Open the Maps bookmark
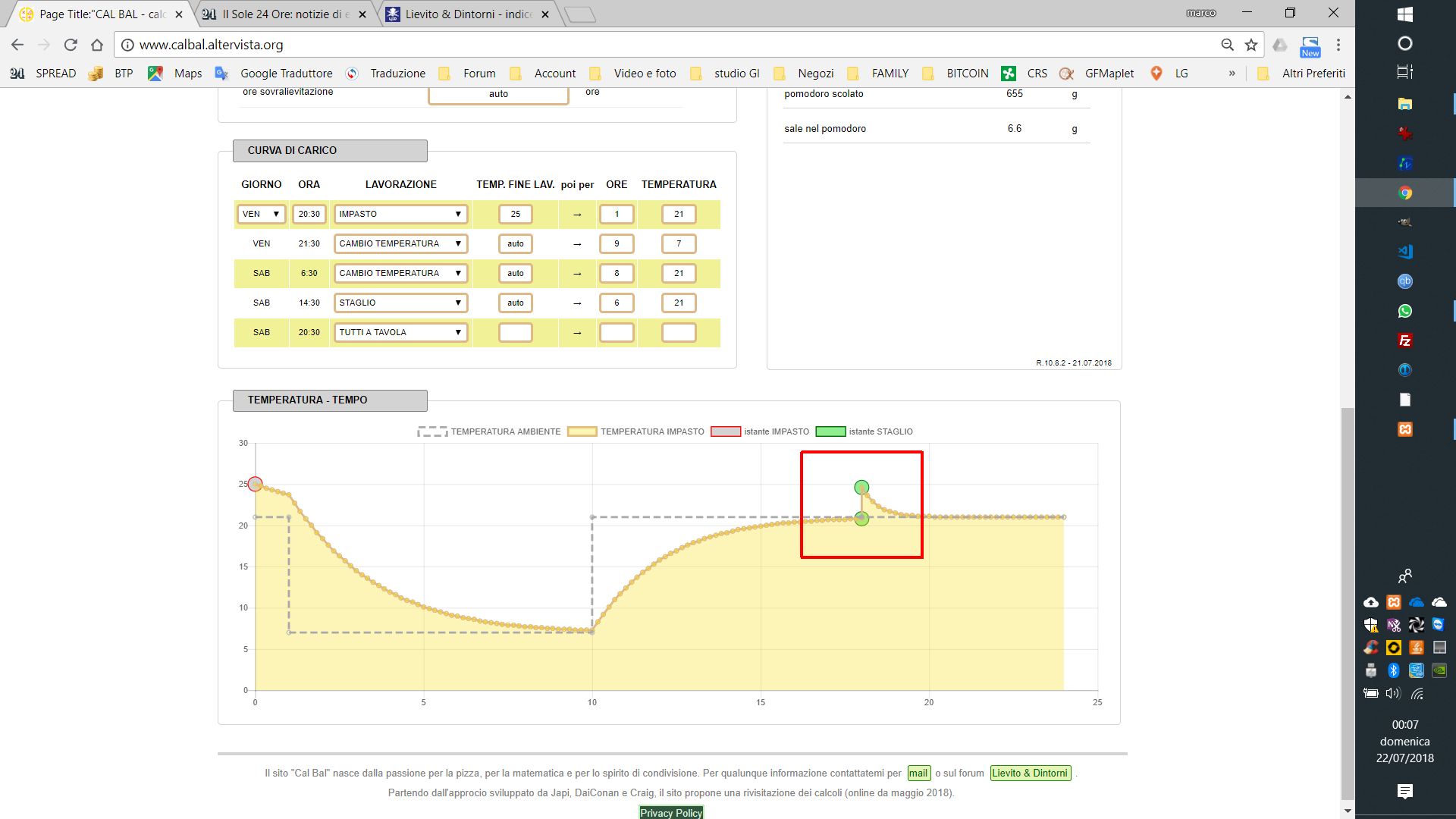 (175, 74)
